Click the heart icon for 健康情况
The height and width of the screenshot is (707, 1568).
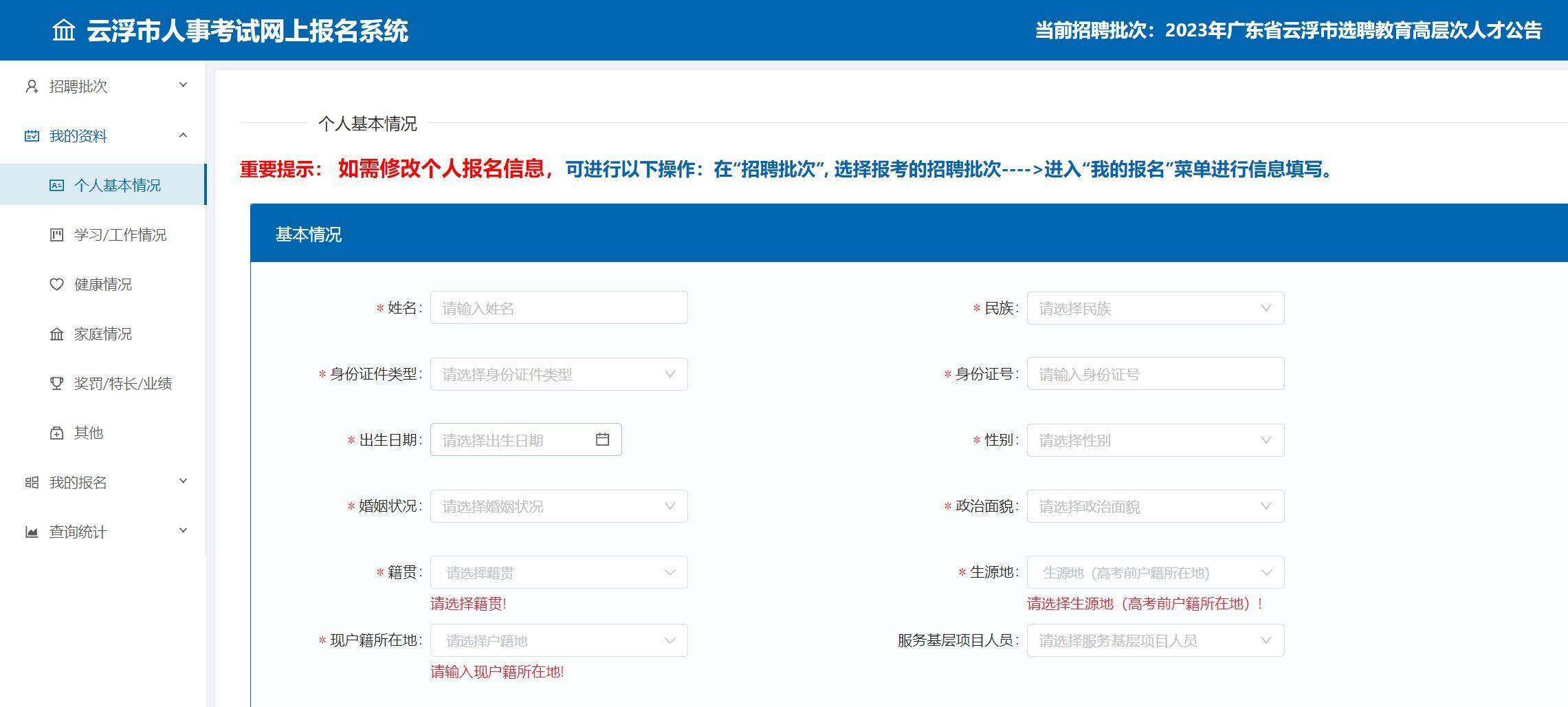click(x=56, y=284)
